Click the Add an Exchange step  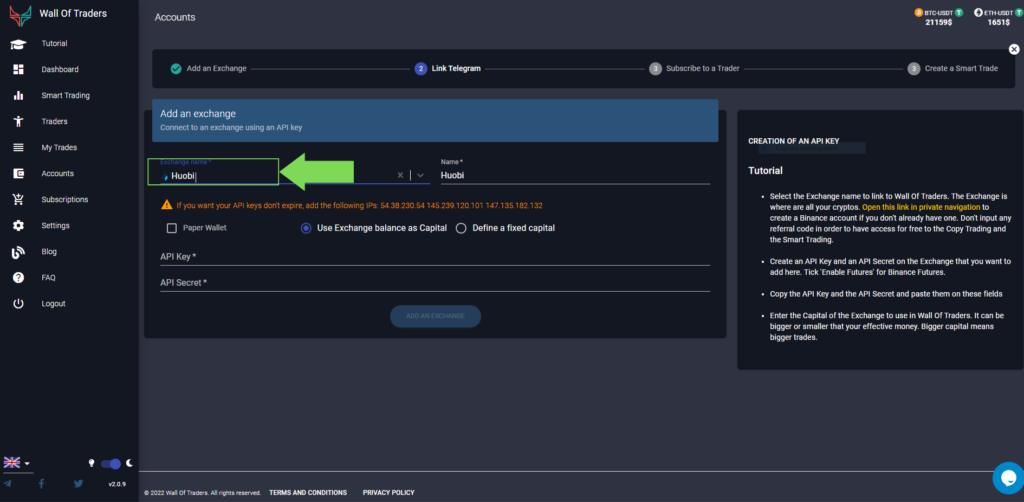coord(209,69)
